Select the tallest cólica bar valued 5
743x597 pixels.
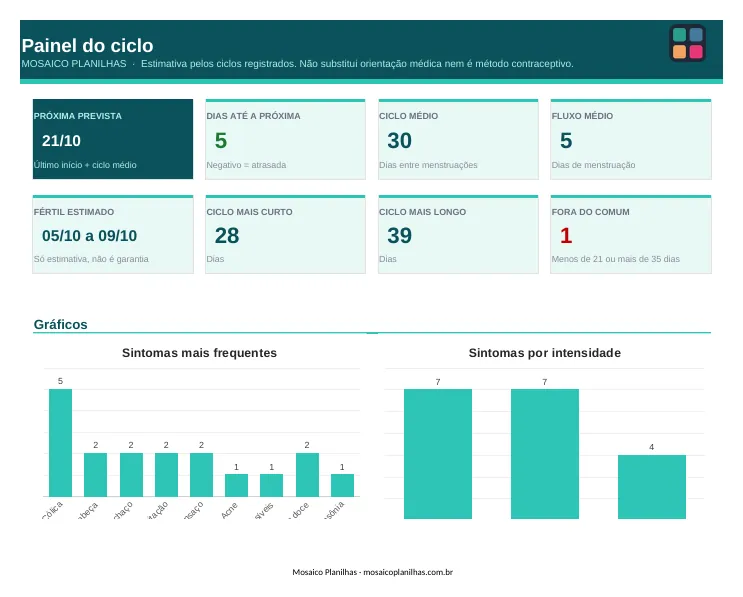pyautogui.click(x=60, y=443)
